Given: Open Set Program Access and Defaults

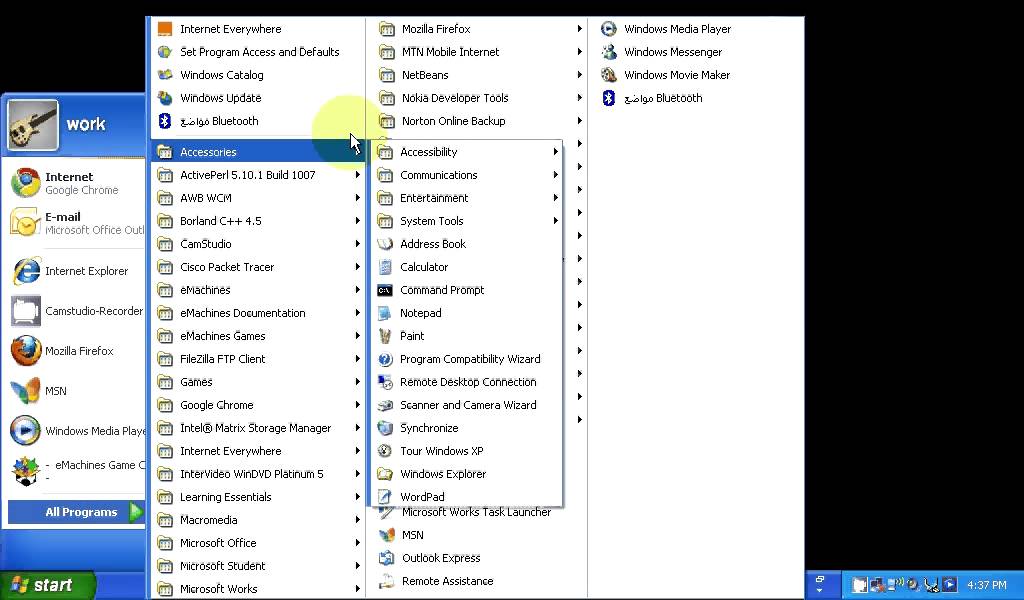Looking at the screenshot, I should [257, 52].
